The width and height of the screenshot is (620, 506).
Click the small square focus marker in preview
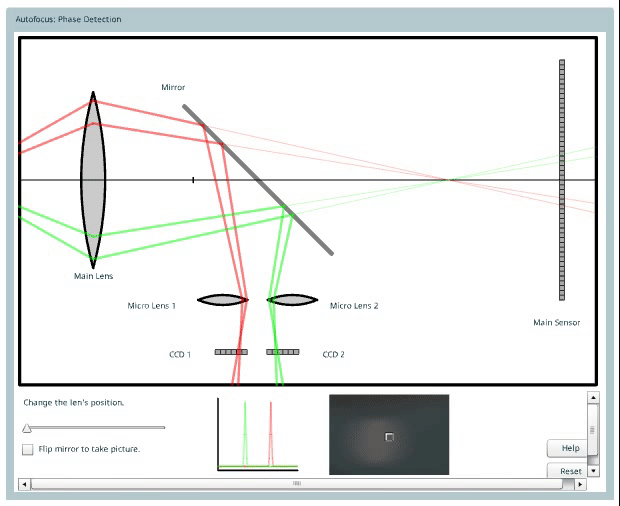(389, 437)
